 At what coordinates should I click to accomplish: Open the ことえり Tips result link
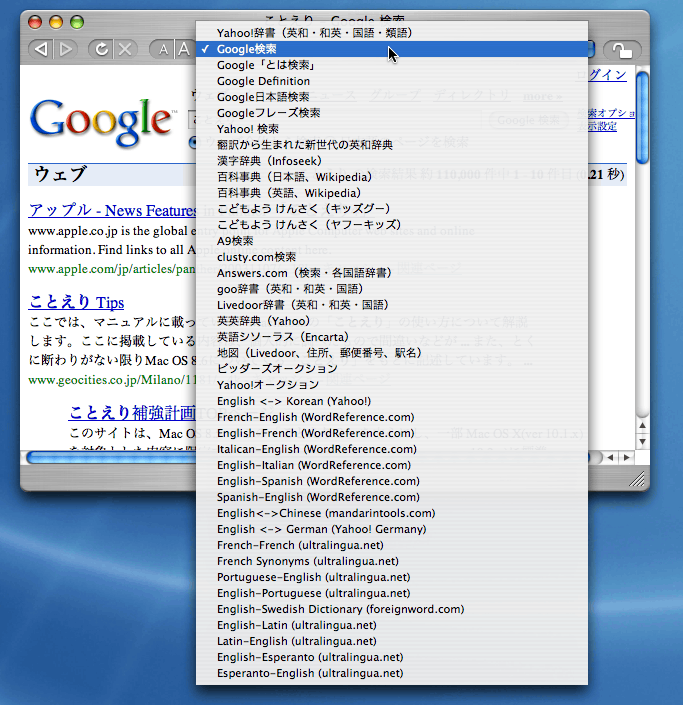[76, 302]
